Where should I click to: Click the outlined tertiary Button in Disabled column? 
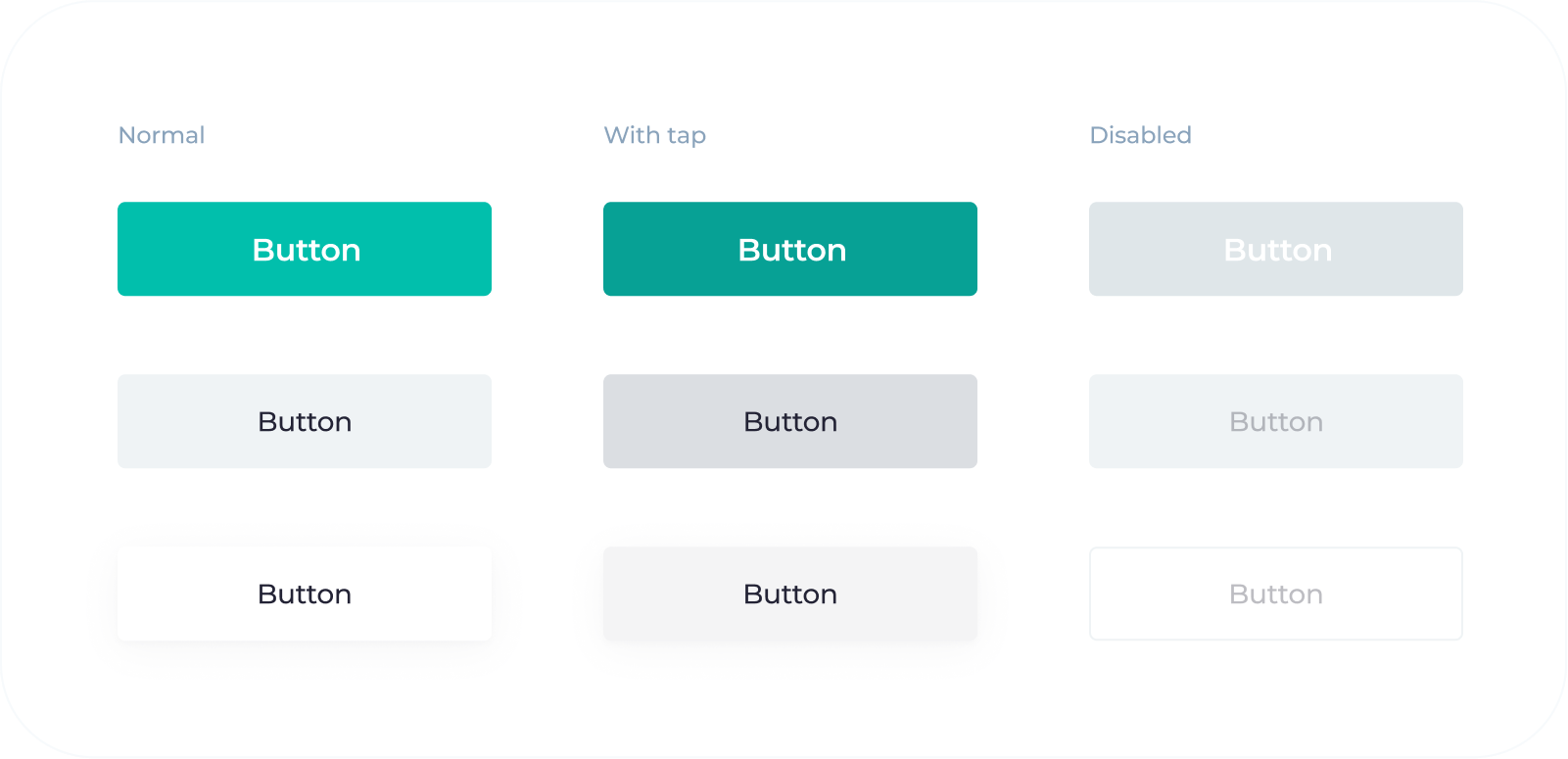1275,593
